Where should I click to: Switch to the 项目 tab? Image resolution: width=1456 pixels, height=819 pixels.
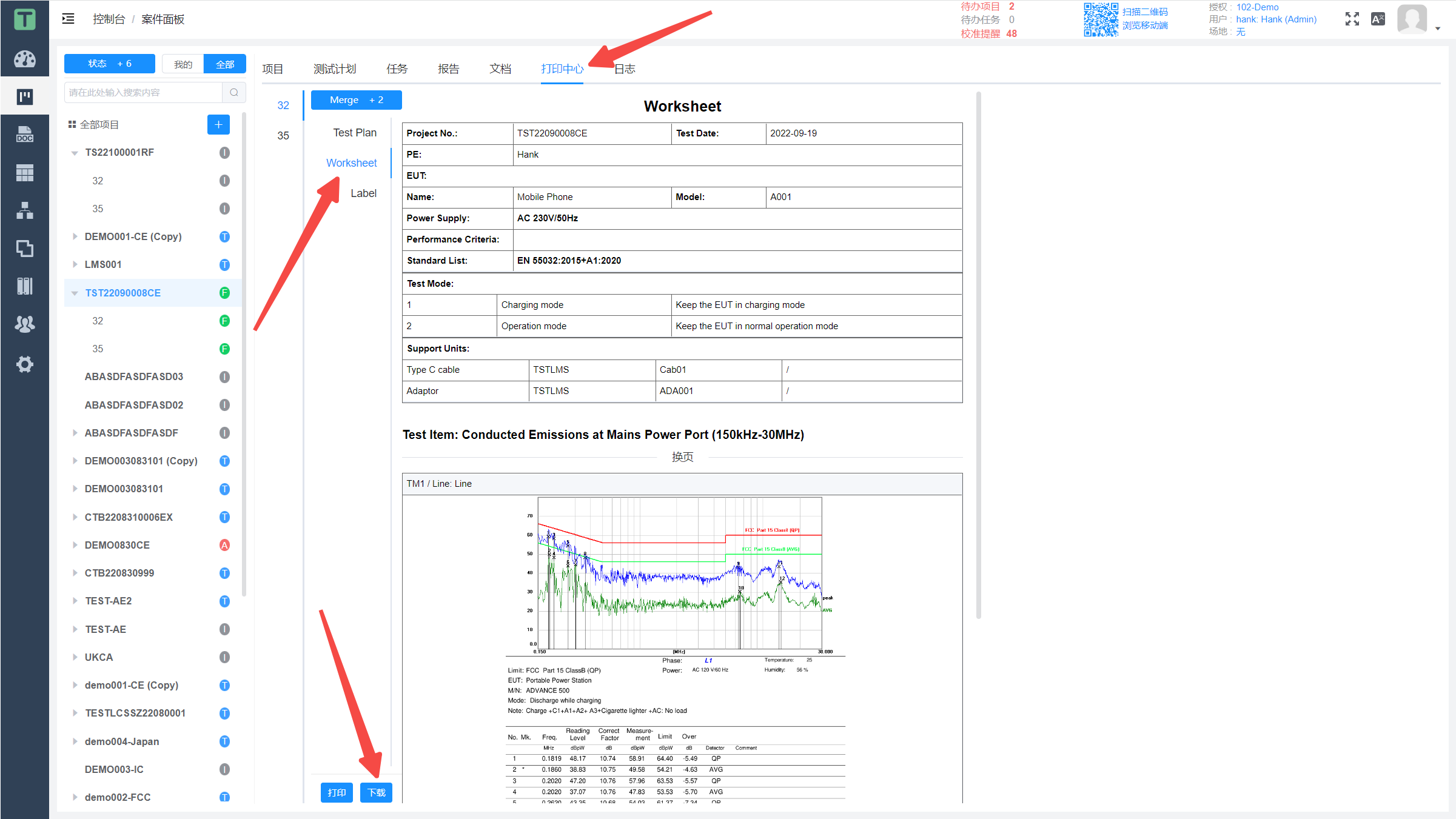273,69
